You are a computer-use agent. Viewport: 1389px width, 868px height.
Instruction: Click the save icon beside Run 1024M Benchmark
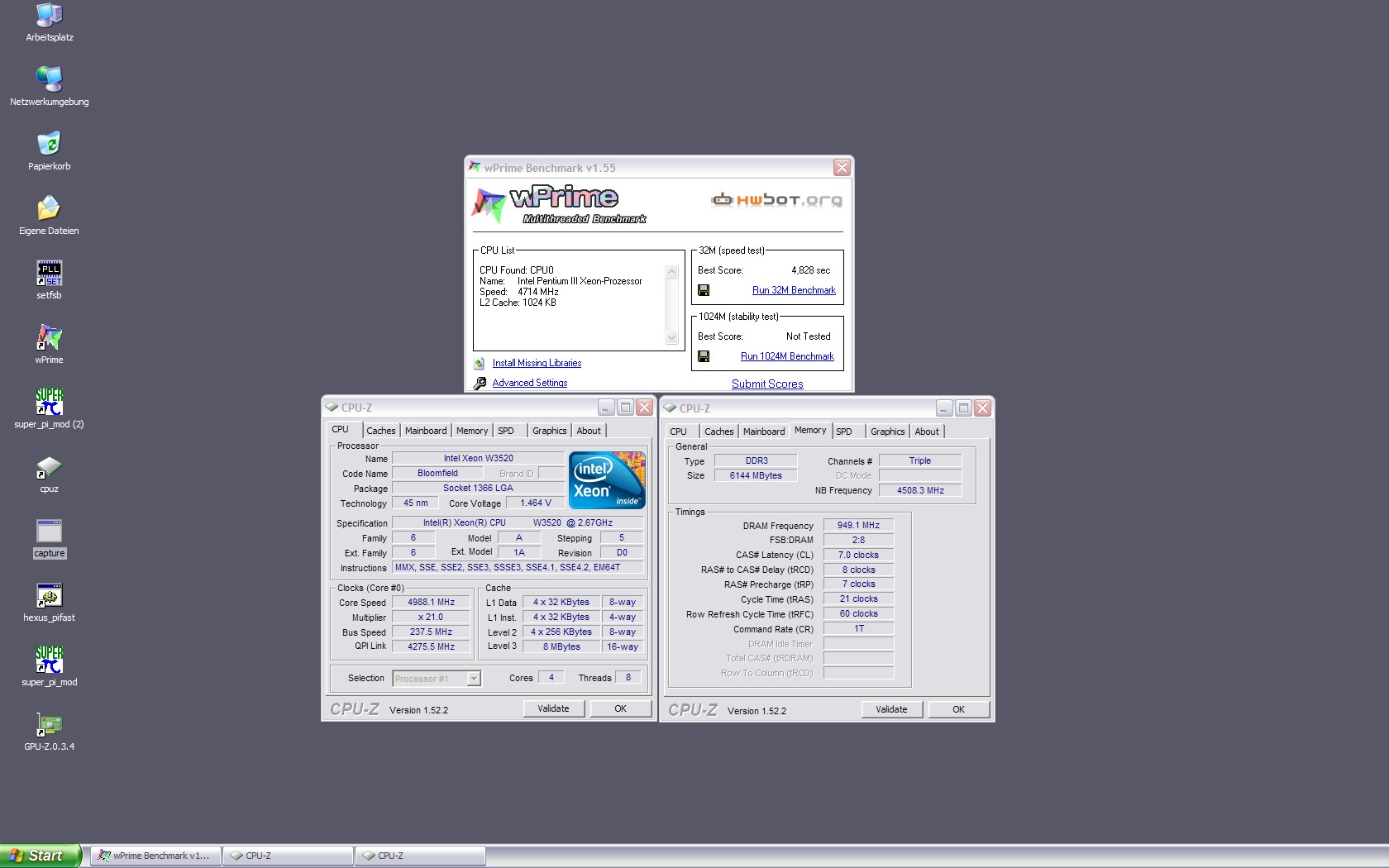pyautogui.click(x=704, y=356)
